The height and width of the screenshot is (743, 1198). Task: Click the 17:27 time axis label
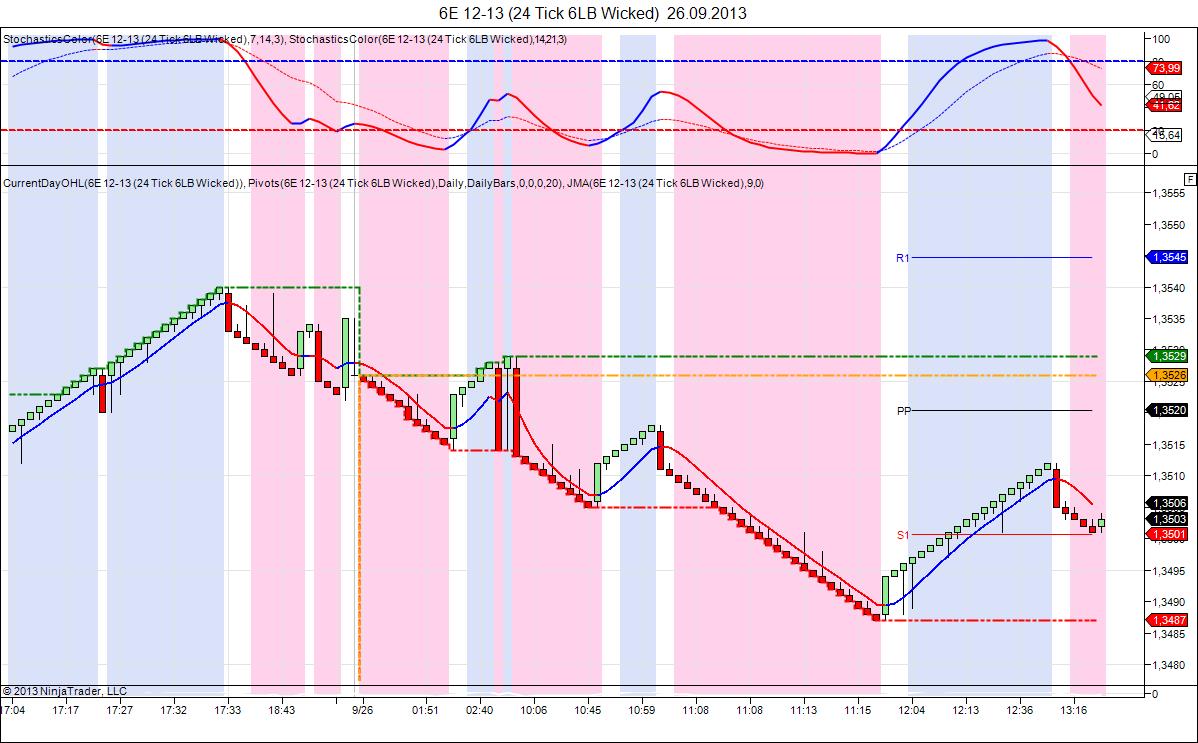tap(119, 710)
